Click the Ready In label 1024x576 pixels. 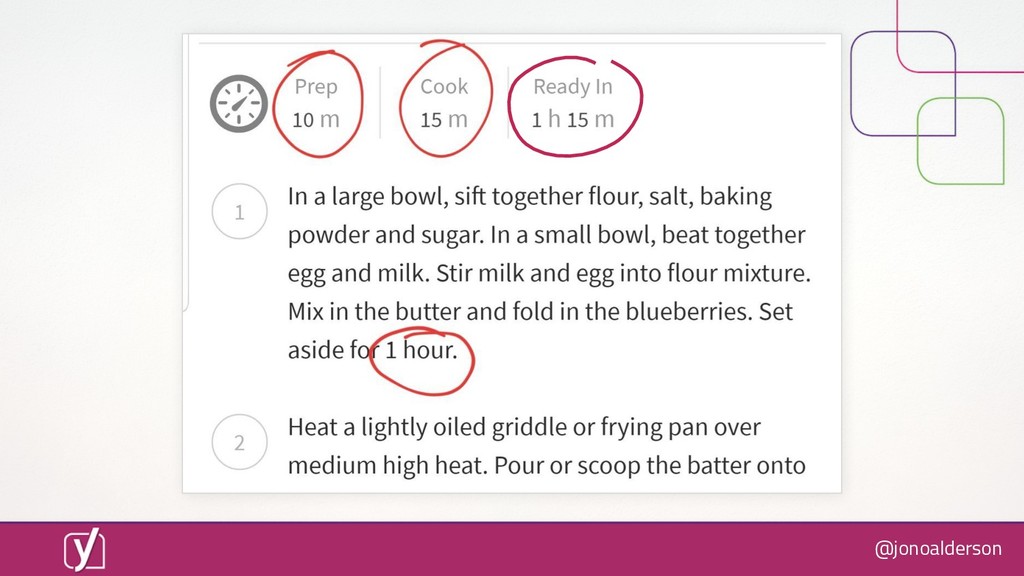point(573,86)
